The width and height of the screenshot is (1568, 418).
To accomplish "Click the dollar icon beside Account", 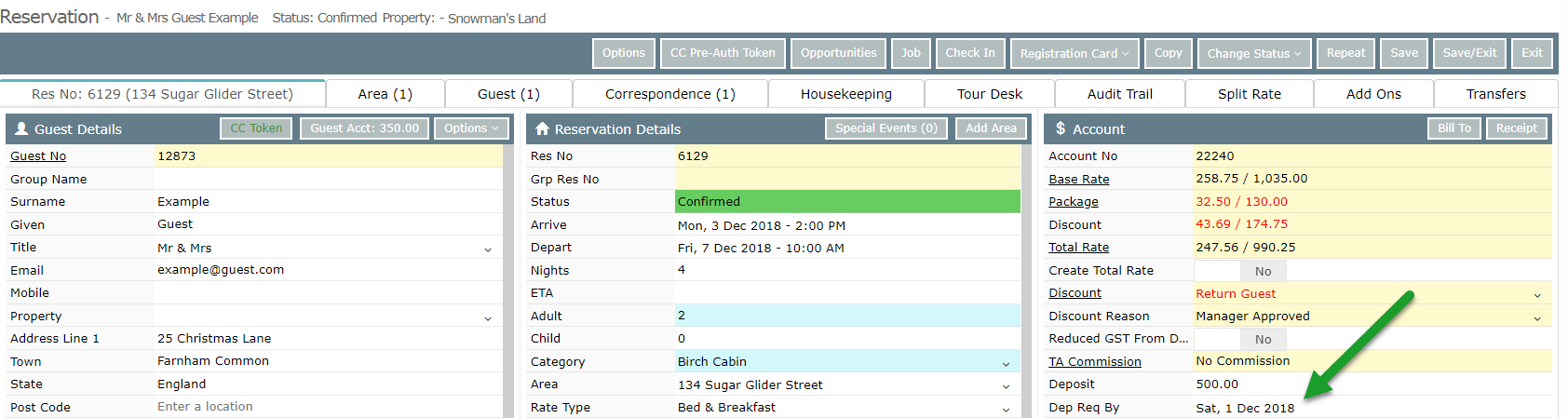I will 1061,128.
